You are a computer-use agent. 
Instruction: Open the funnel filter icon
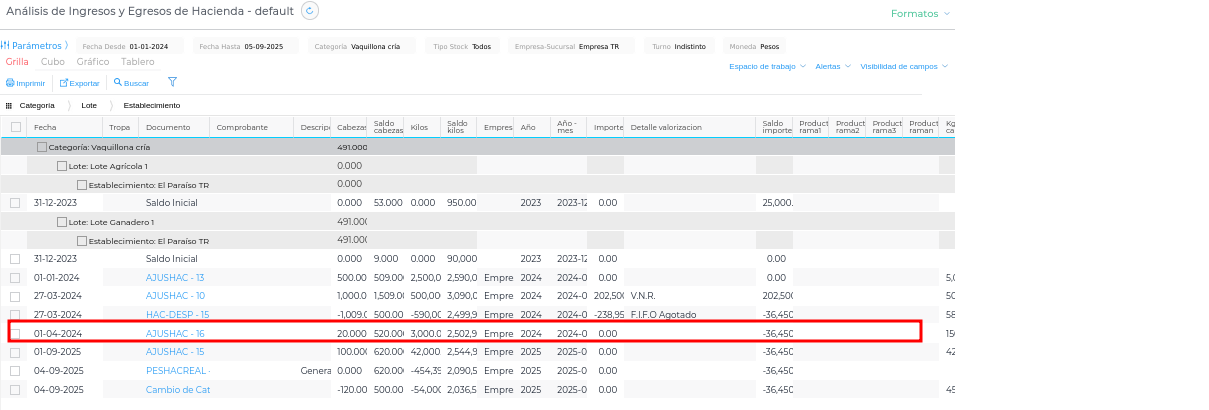coord(172,83)
